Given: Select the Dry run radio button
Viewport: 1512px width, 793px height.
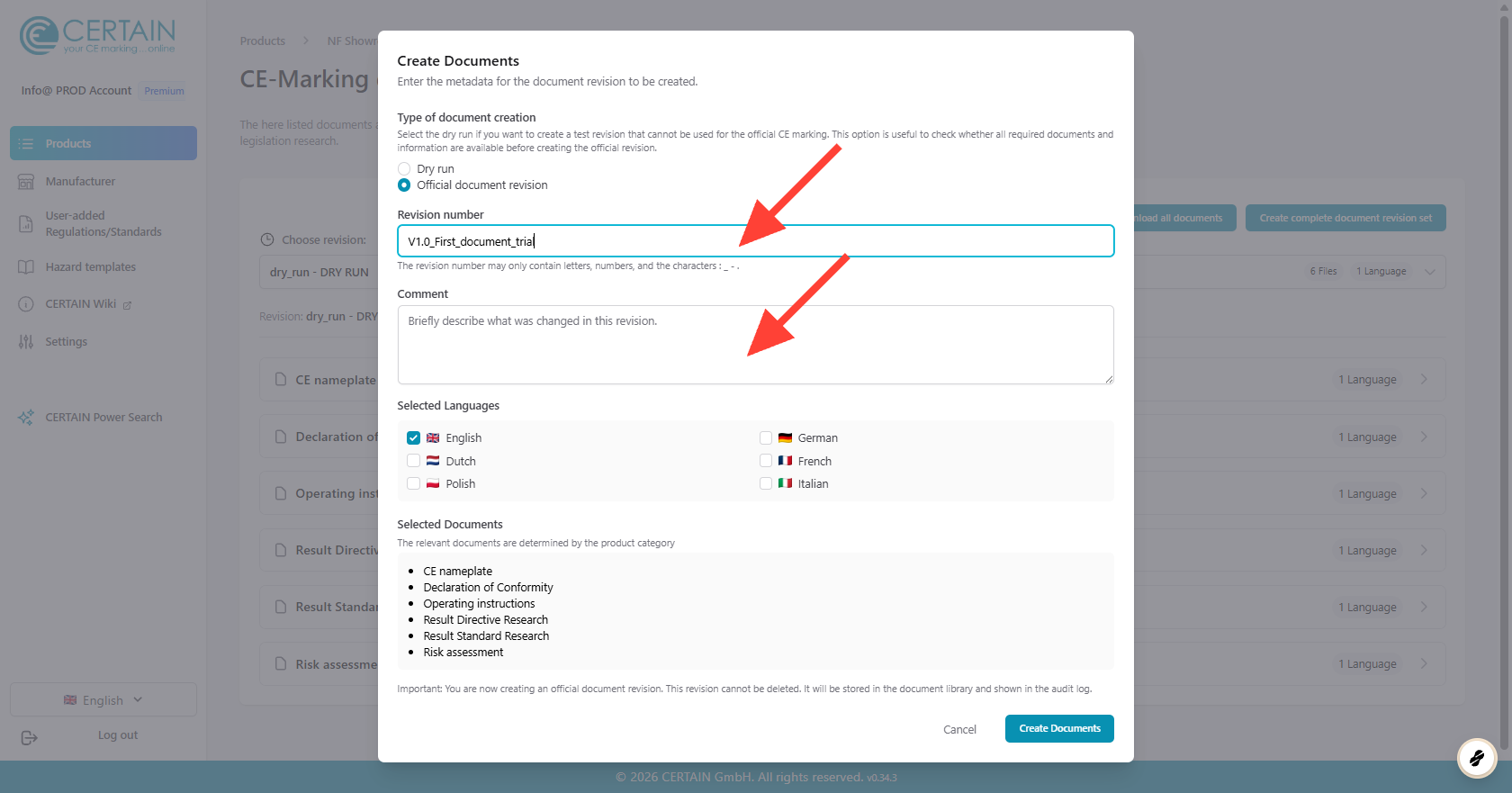Looking at the screenshot, I should [404, 169].
